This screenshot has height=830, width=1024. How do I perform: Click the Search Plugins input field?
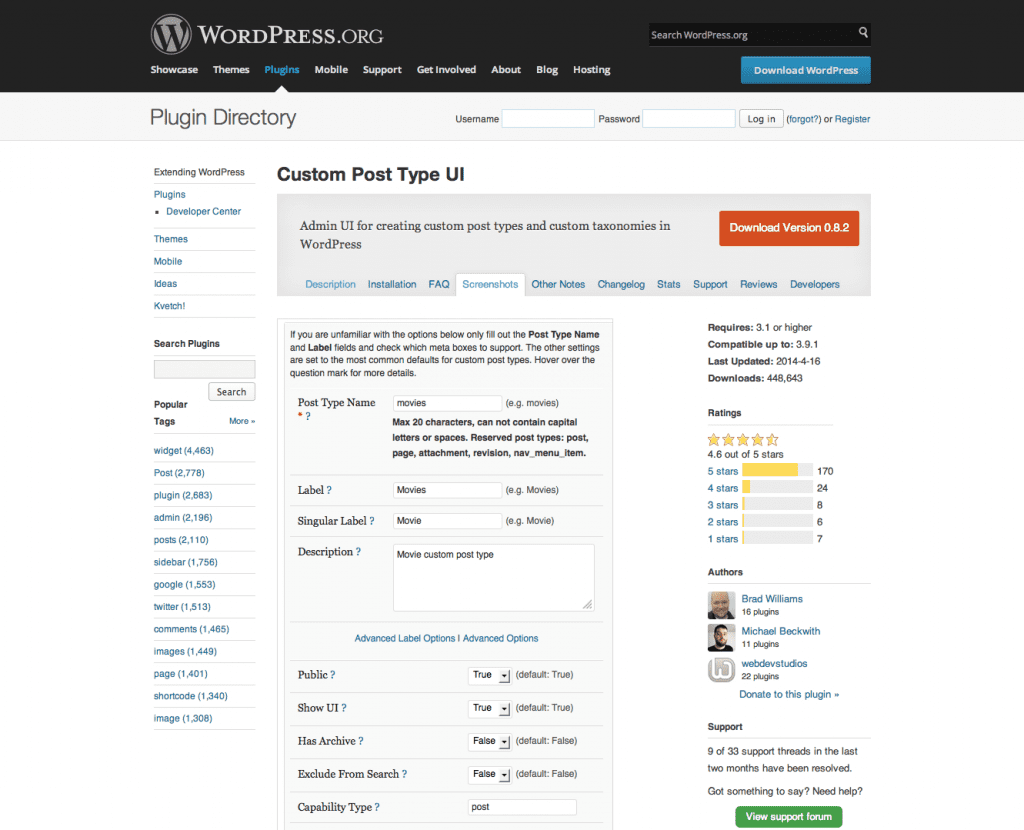tap(204, 370)
